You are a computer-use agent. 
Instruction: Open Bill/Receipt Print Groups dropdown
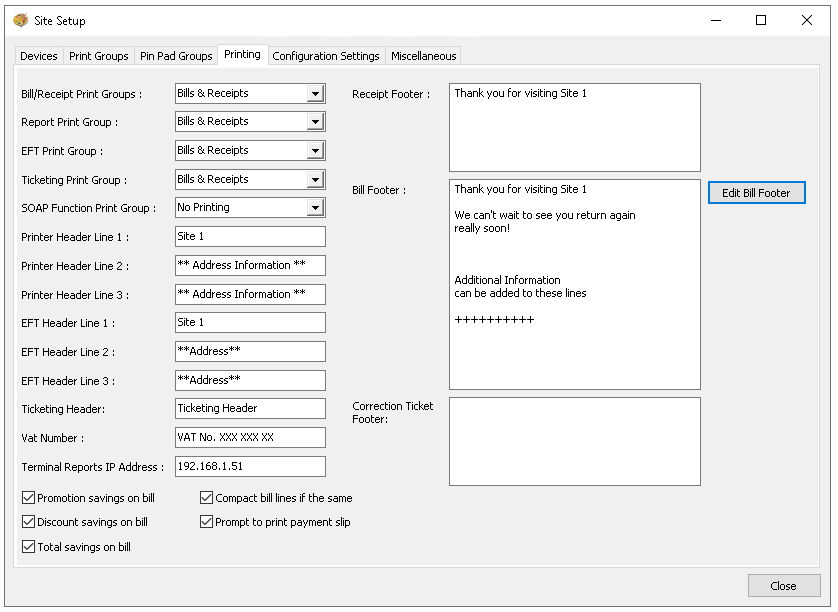(315, 94)
